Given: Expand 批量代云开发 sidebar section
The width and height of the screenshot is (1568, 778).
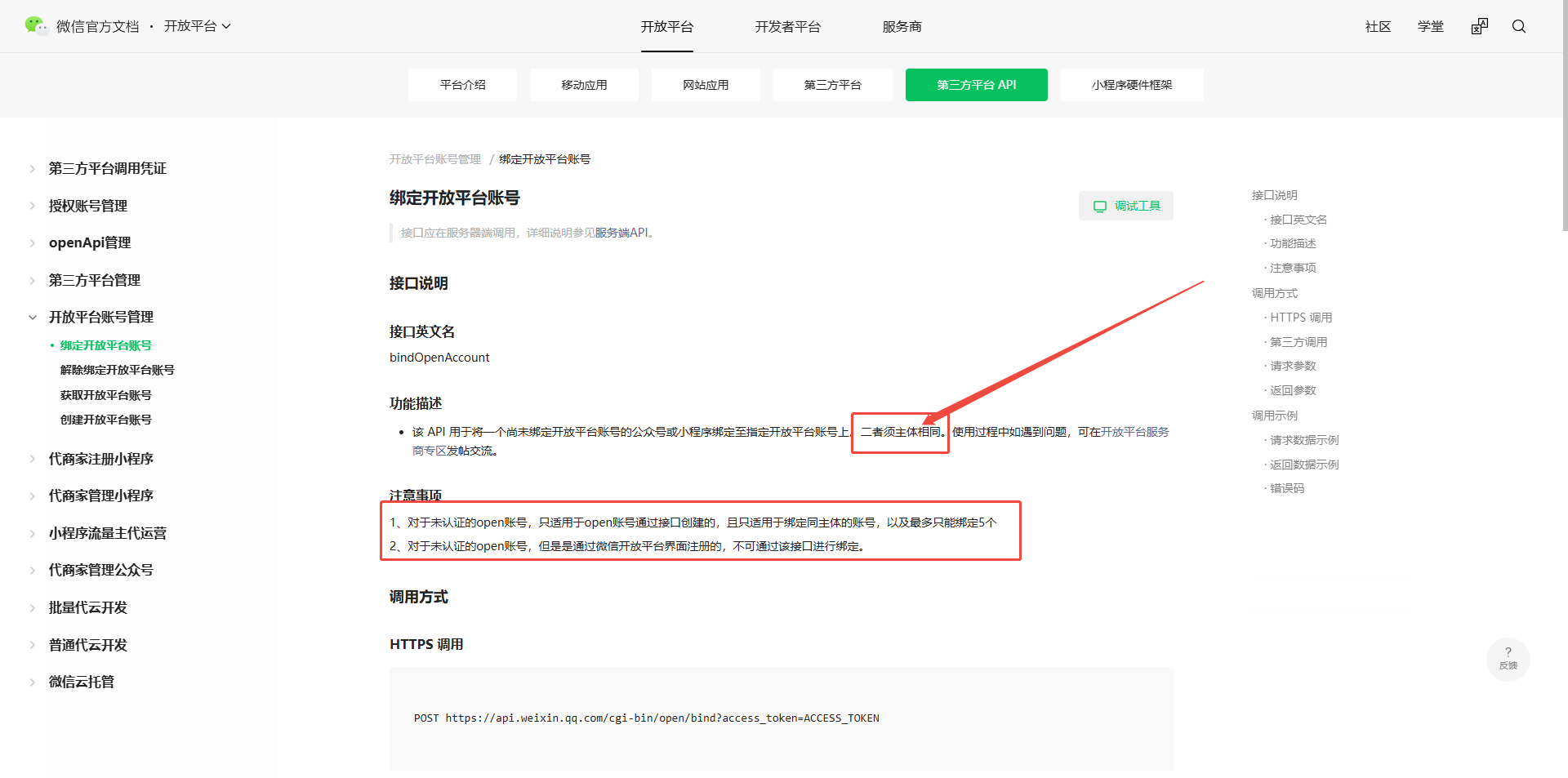Looking at the screenshot, I should click(x=87, y=607).
